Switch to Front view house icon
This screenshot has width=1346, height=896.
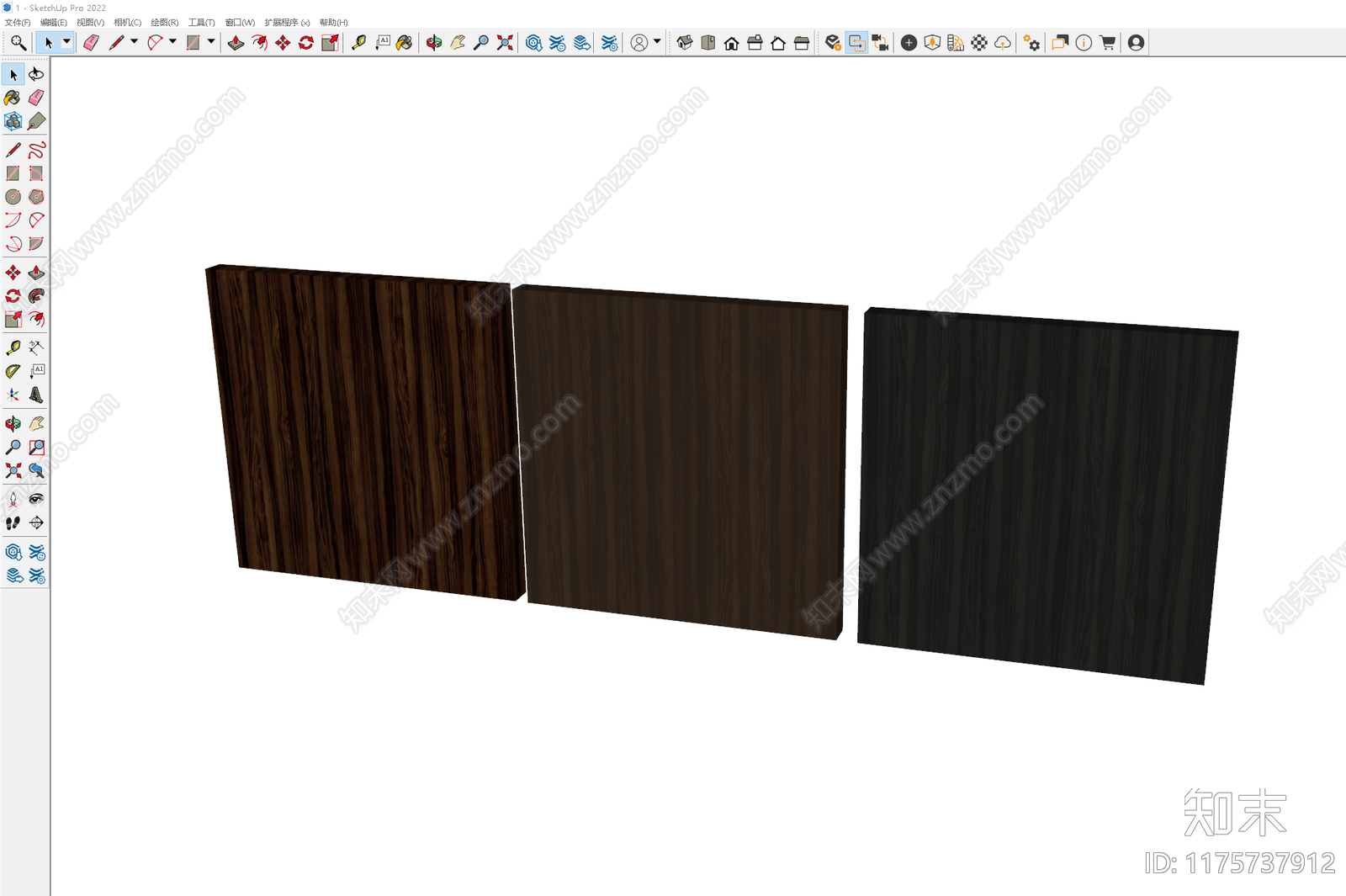[732, 42]
